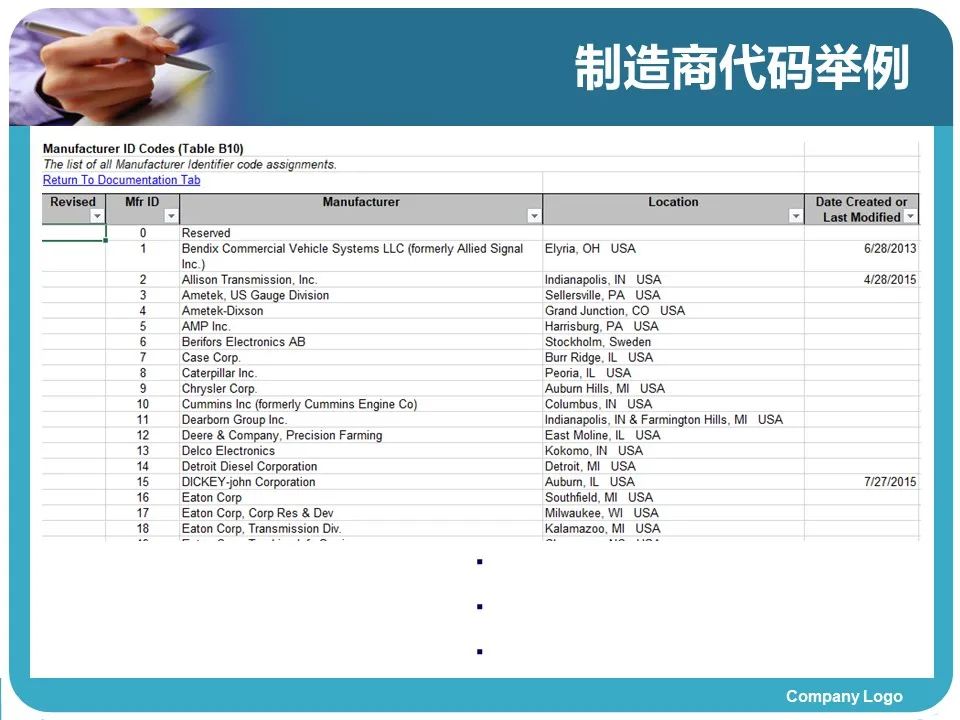Select the Case Corp. cell
The height and width of the screenshot is (720, 960).
click(361, 358)
